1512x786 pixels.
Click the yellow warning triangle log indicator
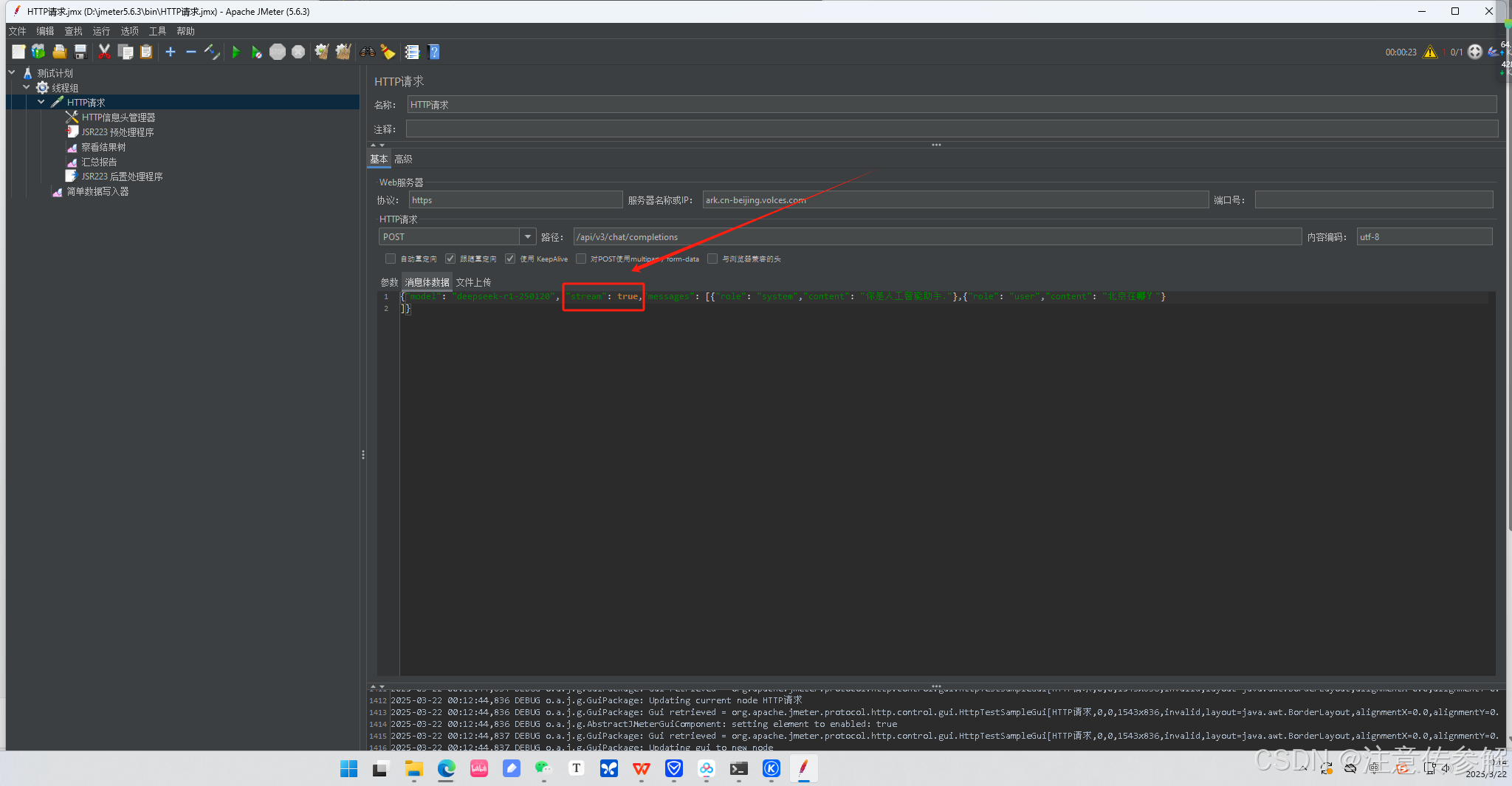[x=1430, y=52]
